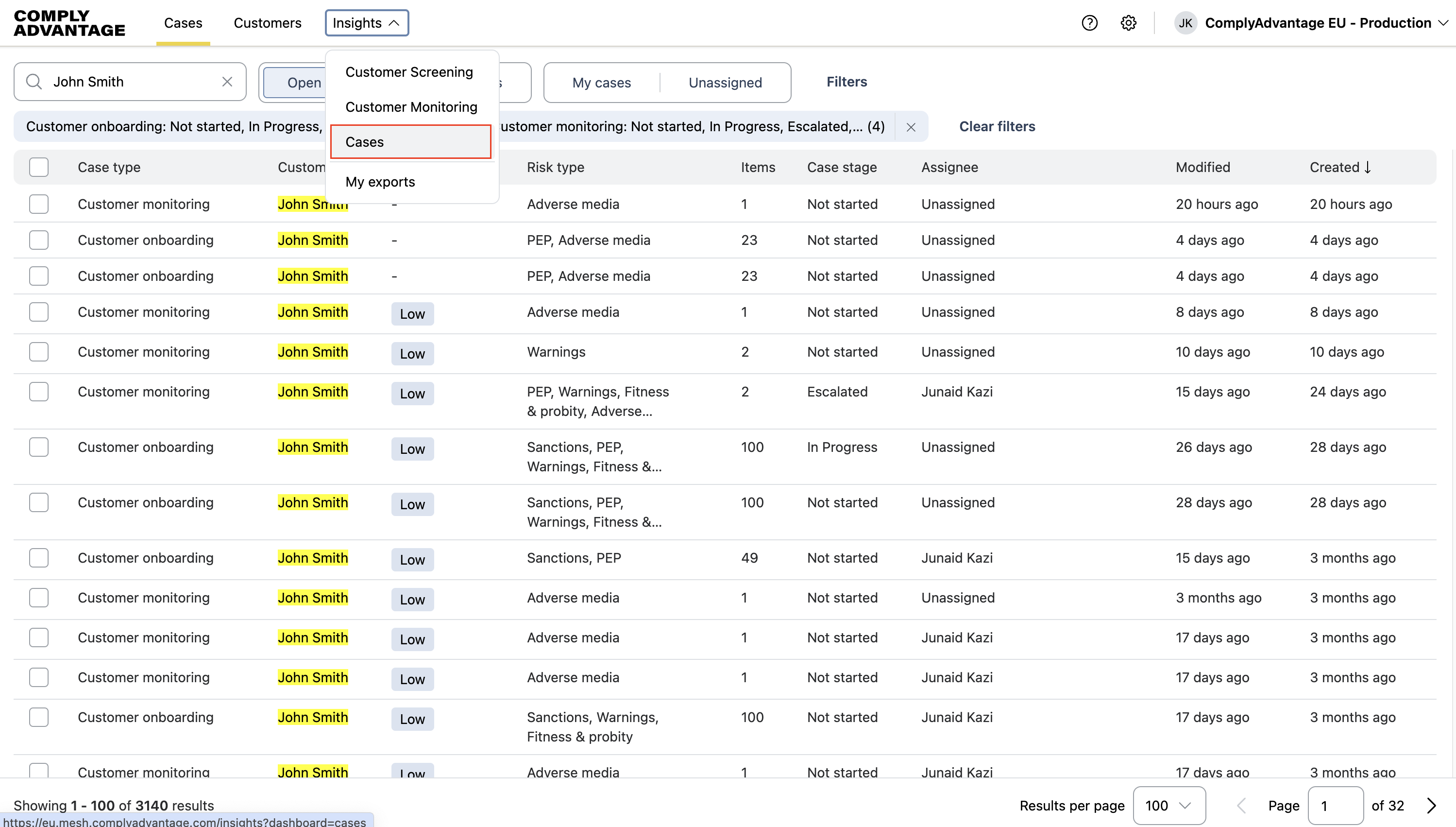The image size is (1456, 827).
Task: Click the search magnifier icon
Action: [x=34, y=82]
